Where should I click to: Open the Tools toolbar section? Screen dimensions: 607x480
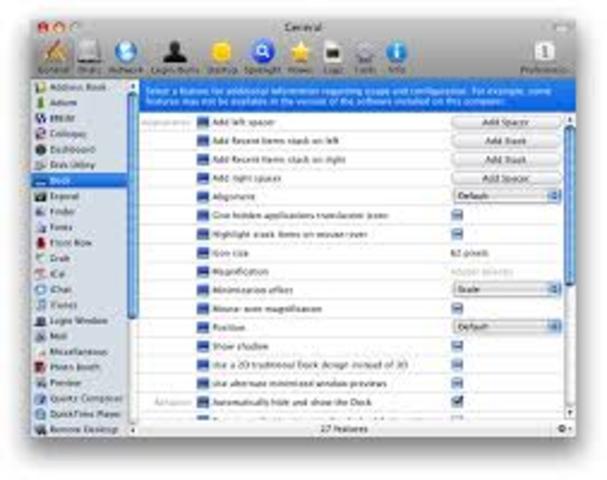tap(365, 57)
